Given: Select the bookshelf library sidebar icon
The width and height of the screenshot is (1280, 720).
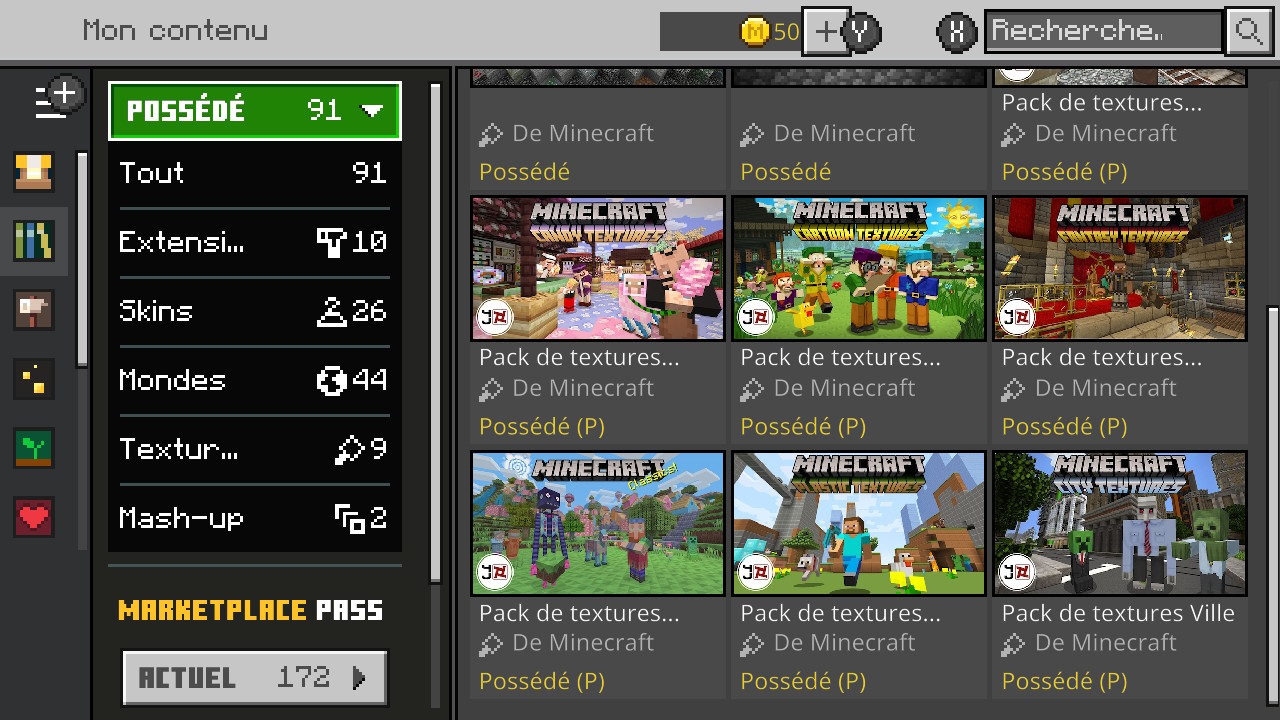Looking at the screenshot, I should coord(34,241).
